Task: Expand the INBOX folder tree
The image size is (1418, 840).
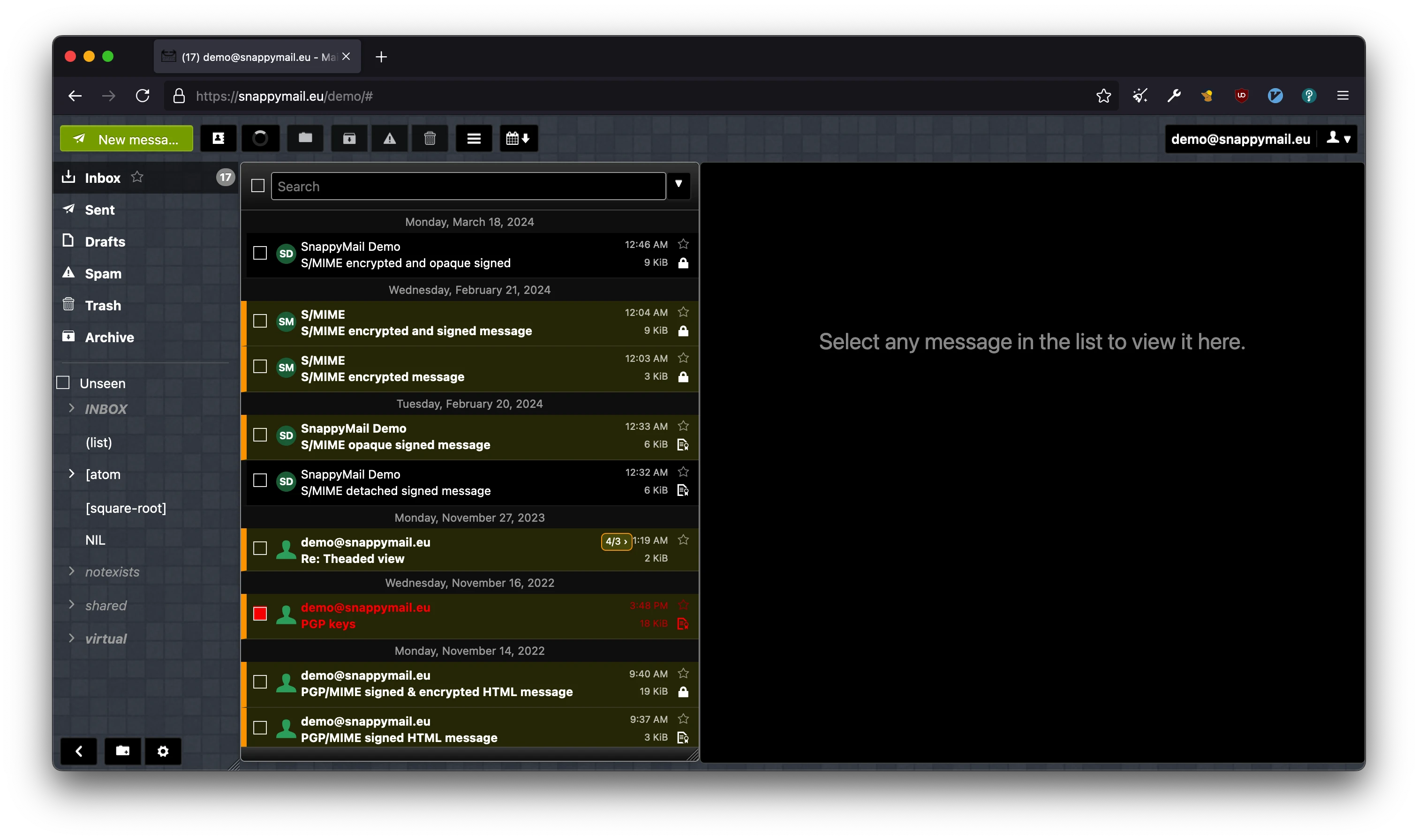Action: pyautogui.click(x=72, y=409)
